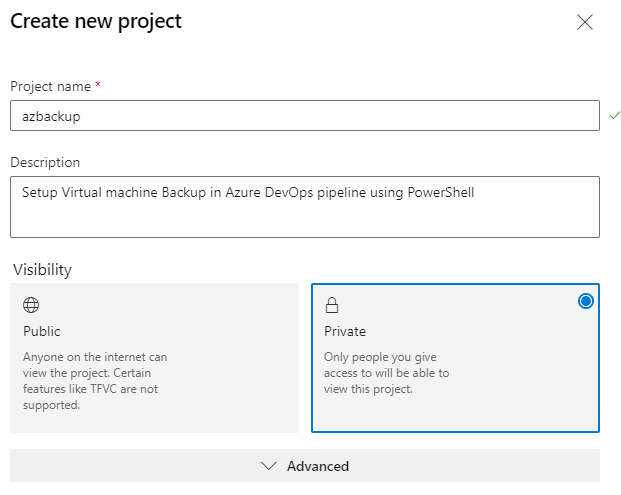Click the 'azbackup' text in name field
This screenshot has width=621, height=495.
coord(51,116)
